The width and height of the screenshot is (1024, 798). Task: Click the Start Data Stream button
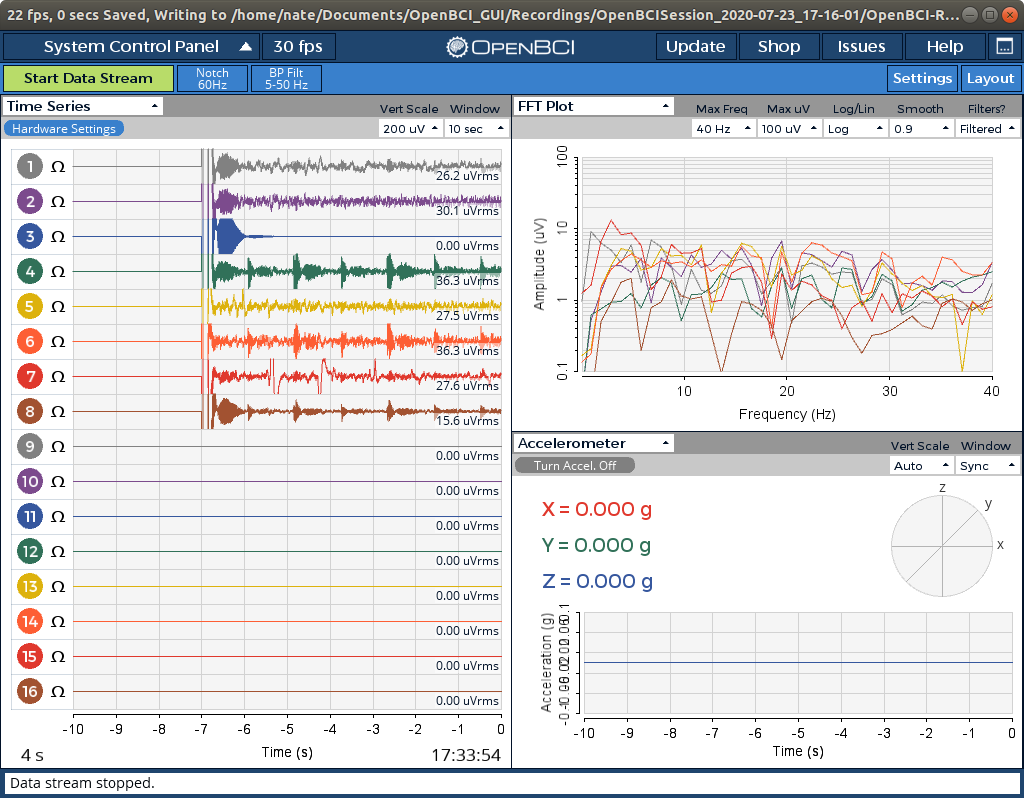tap(88, 78)
